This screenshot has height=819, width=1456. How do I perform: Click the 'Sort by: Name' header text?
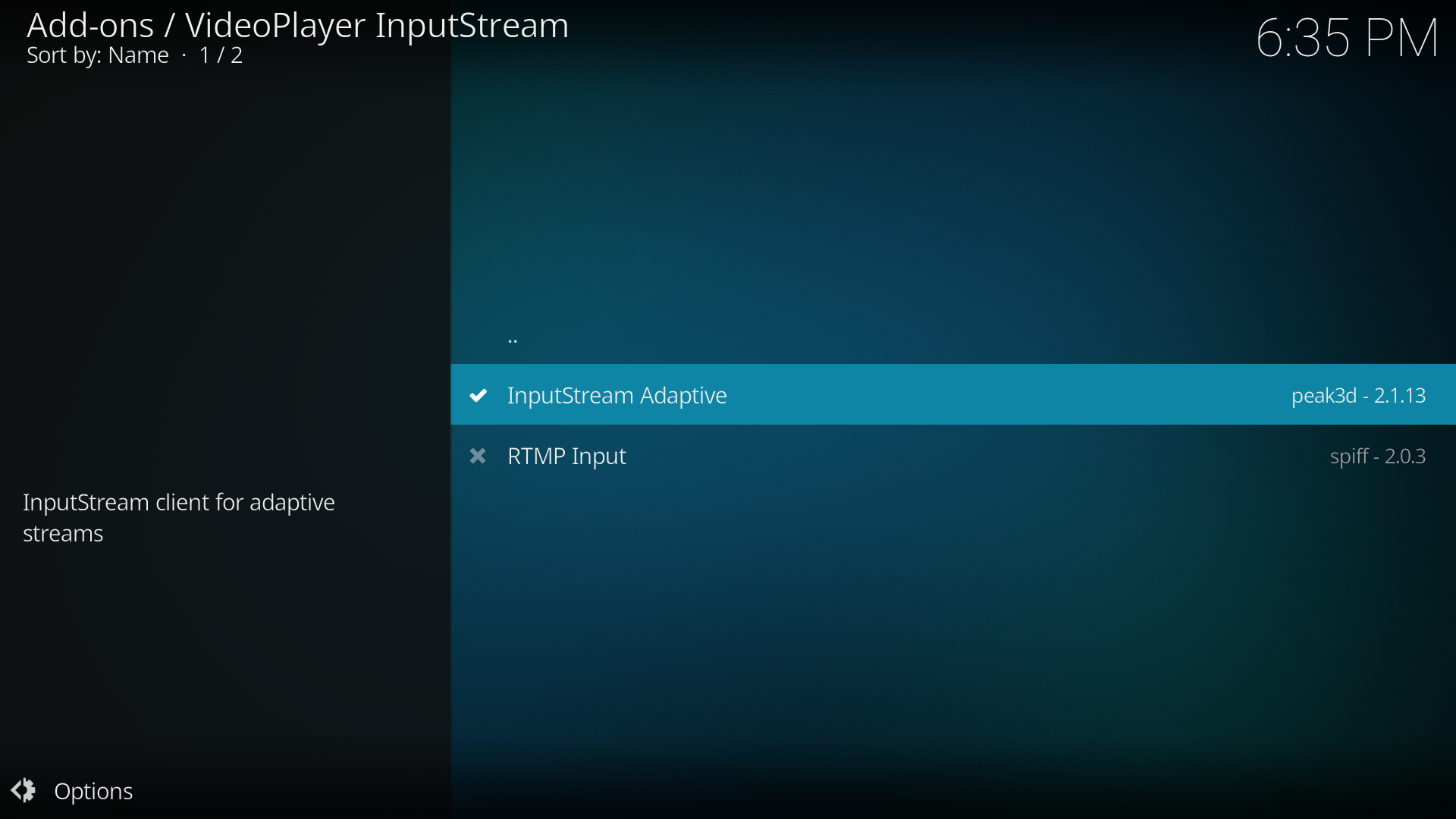(x=97, y=55)
